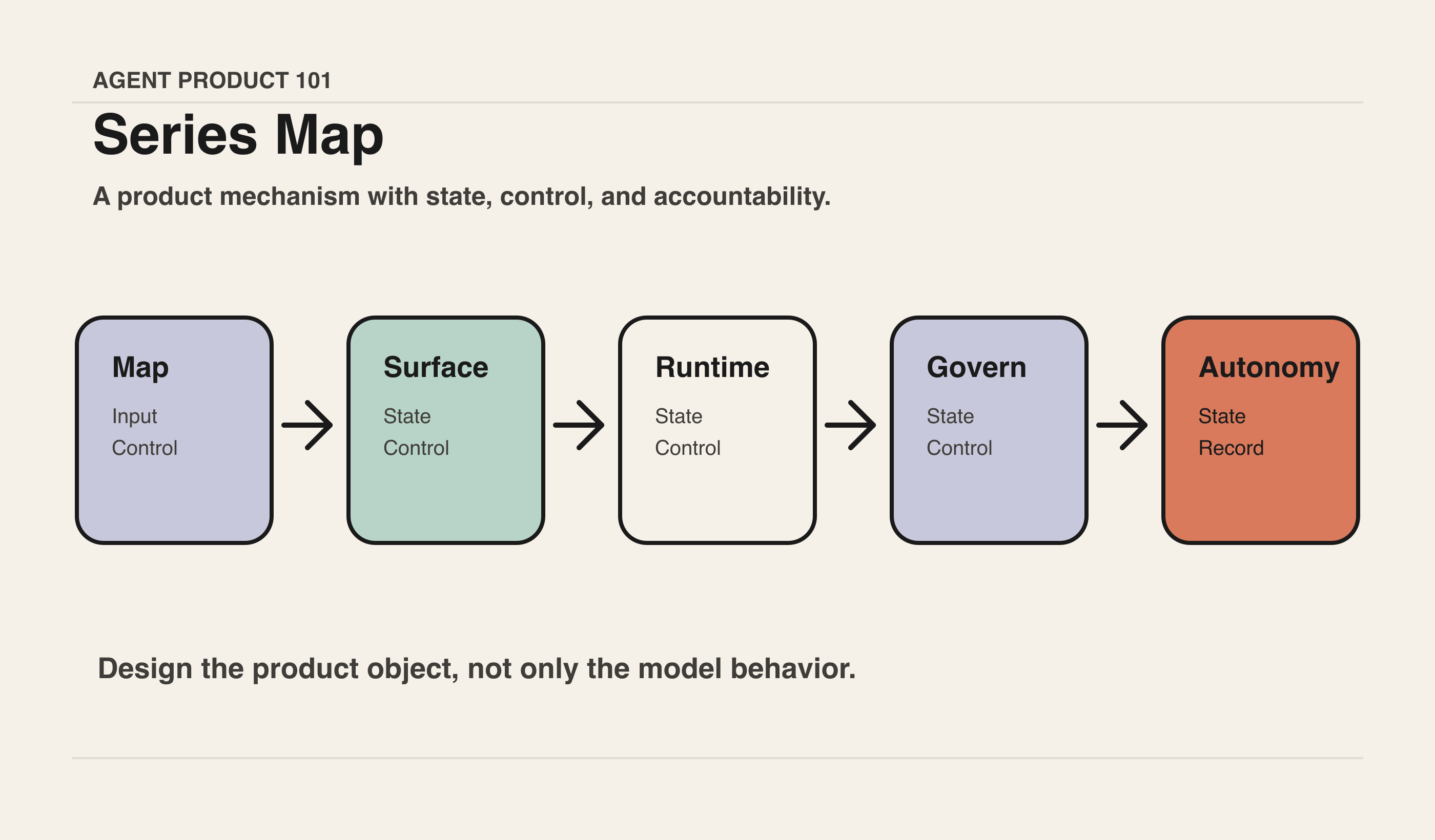Click the arrow from Surface to Runtime
The width and height of the screenshot is (1435, 840).
(x=579, y=425)
